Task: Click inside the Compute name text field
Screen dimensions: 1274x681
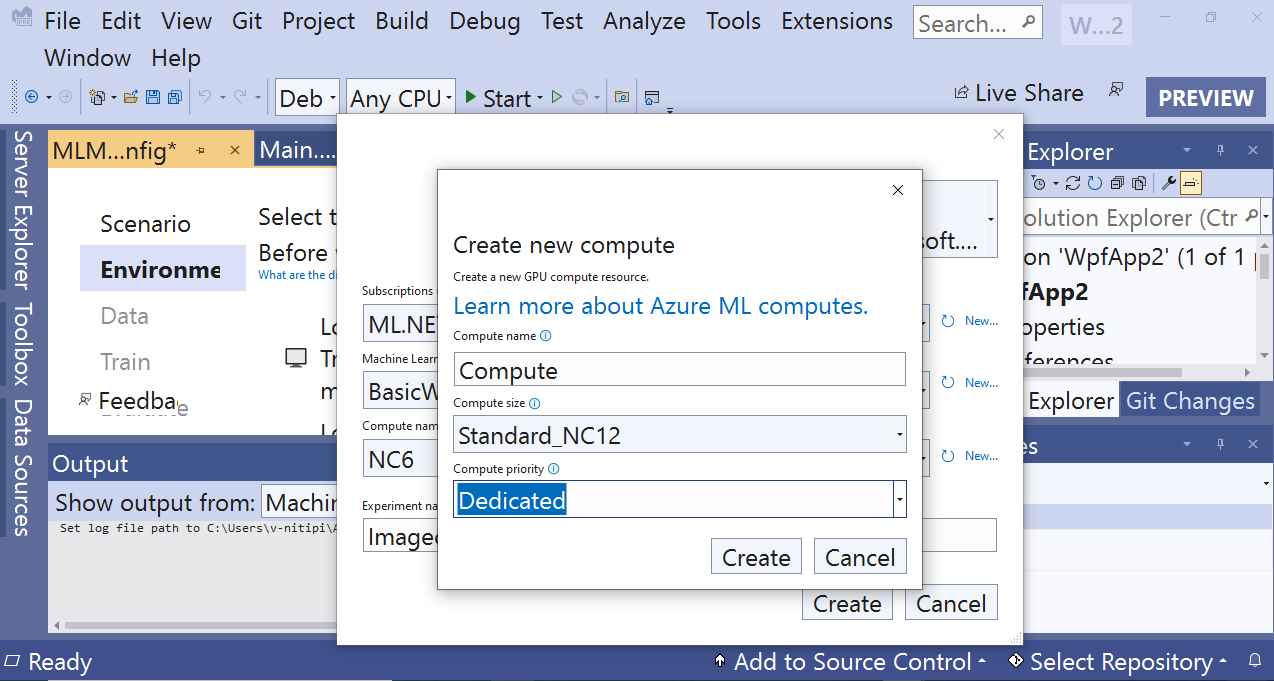Action: (680, 369)
